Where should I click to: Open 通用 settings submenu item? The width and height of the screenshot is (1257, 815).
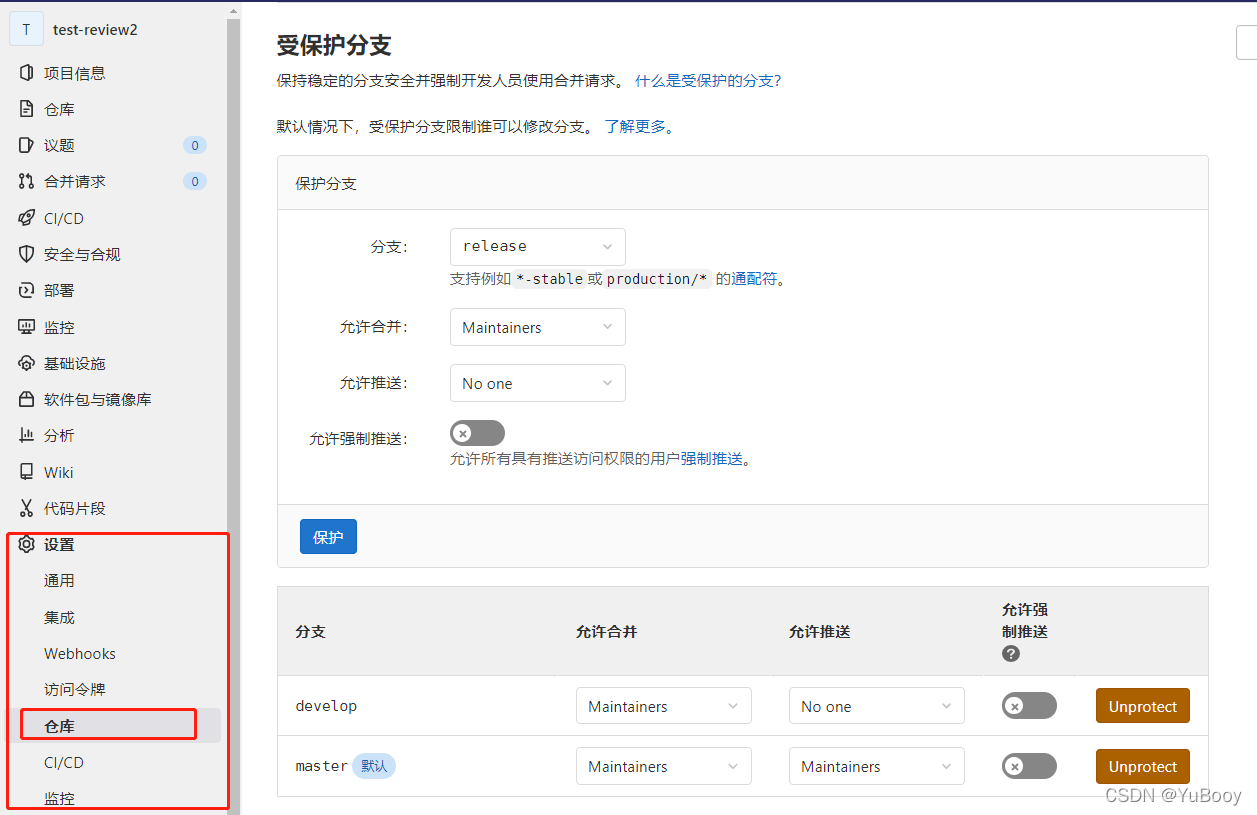pos(59,580)
